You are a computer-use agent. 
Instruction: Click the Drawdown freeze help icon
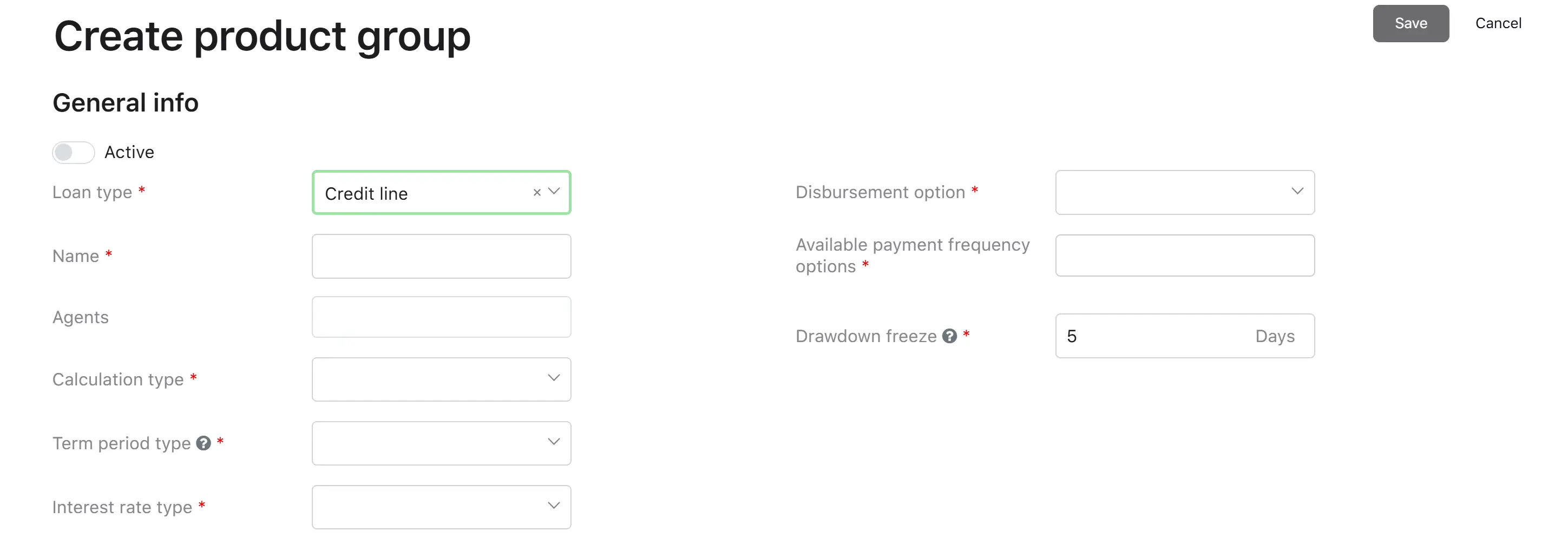click(x=949, y=336)
